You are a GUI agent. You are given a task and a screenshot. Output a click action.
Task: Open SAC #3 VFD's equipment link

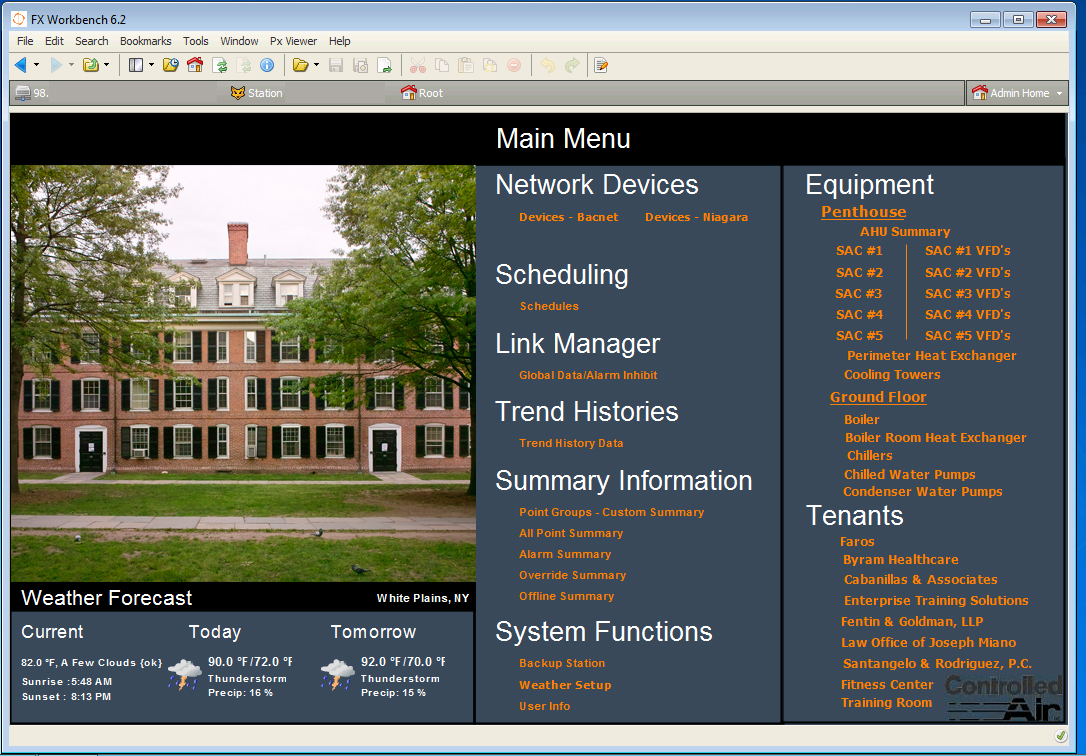pos(967,293)
